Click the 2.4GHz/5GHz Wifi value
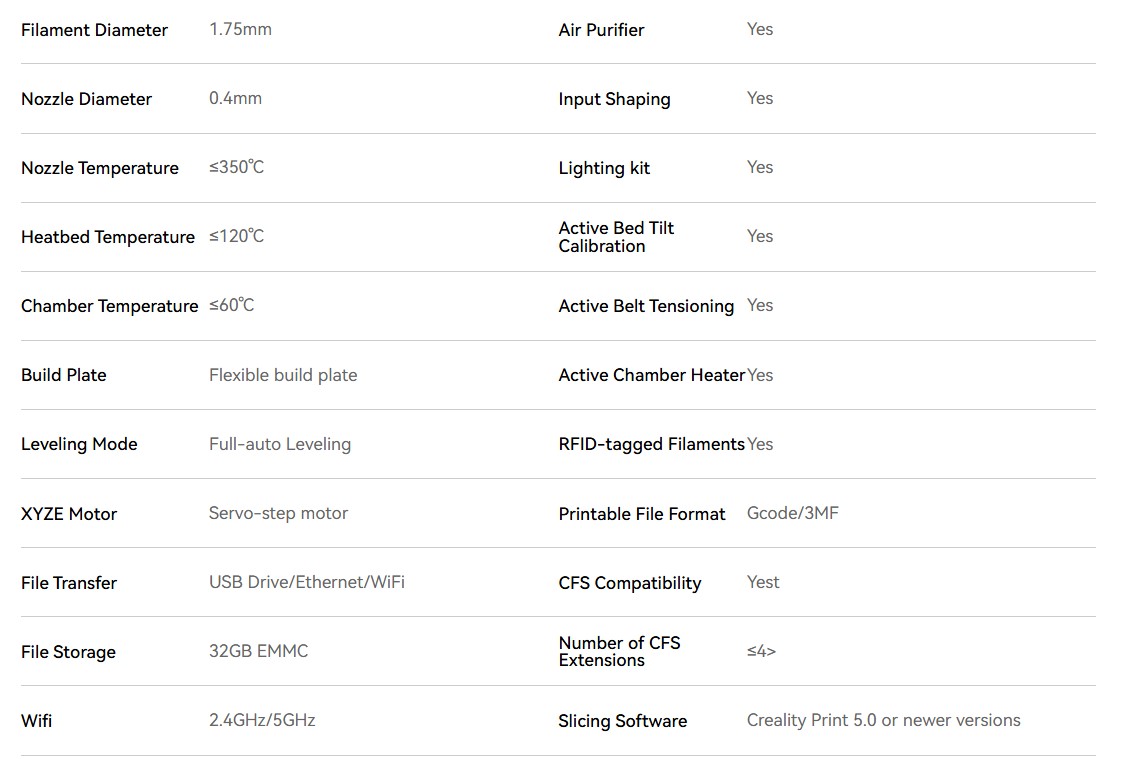Viewport: 1133px width, 759px height. (x=262, y=721)
